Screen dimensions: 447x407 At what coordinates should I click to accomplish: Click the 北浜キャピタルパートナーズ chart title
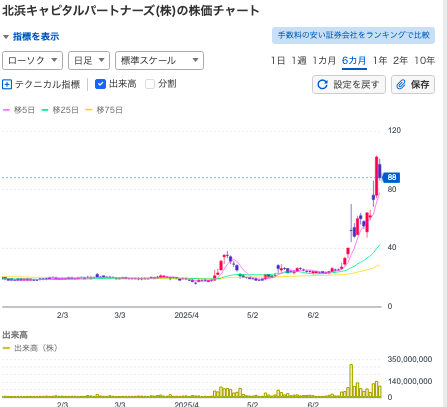tap(131, 11)
